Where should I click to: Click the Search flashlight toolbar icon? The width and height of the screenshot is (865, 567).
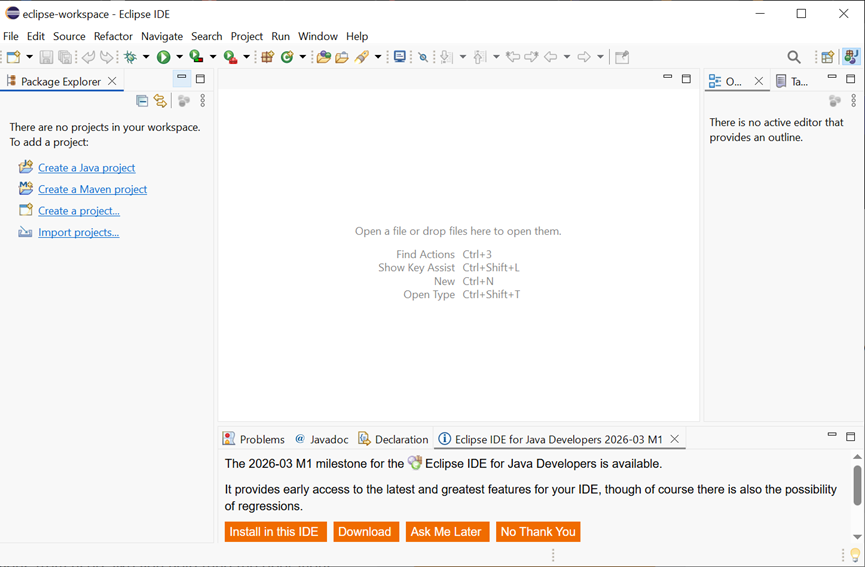pos(362,57)
